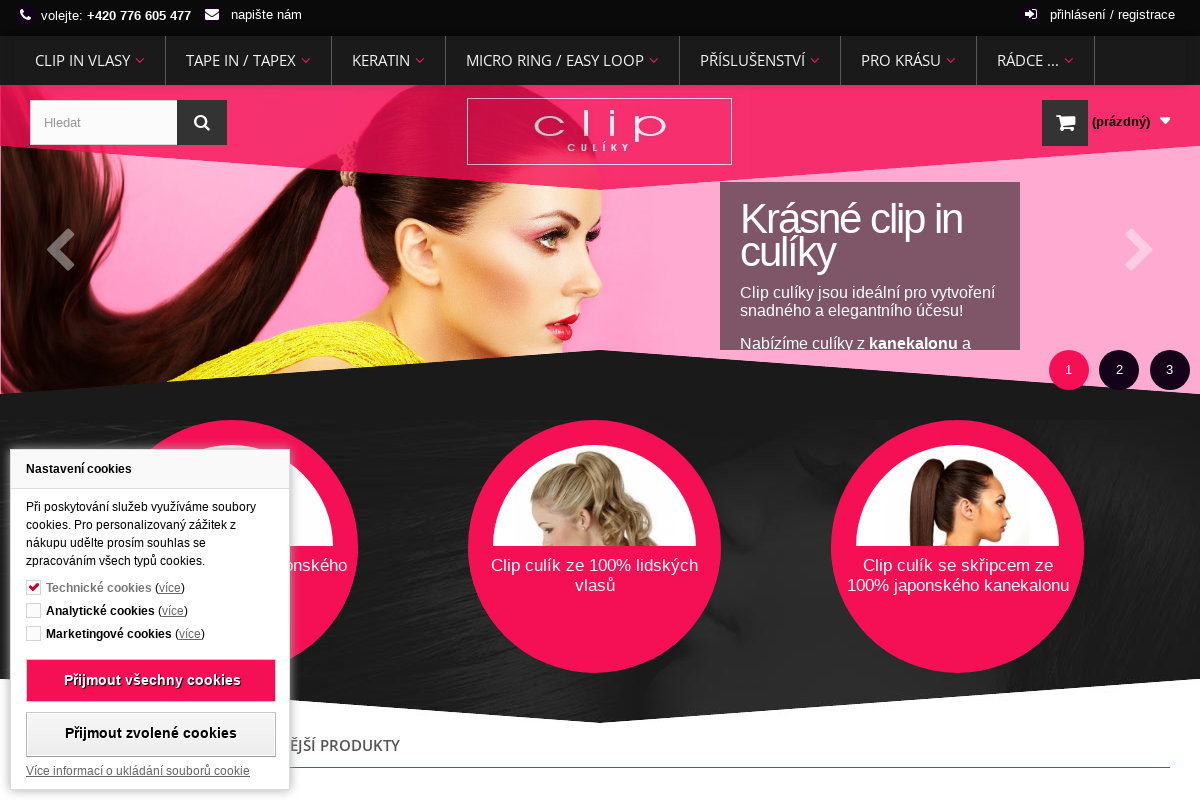Click 'Přijmout všechny cookies' button
The height and width of the screenshot is (800, 1200).
pos(151,680)
